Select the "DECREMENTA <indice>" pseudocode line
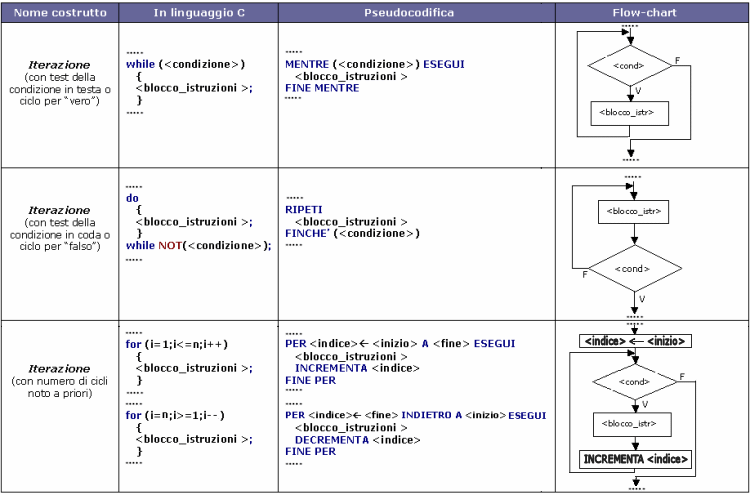This screenshot has width=750, height=495. pos(358,440)
